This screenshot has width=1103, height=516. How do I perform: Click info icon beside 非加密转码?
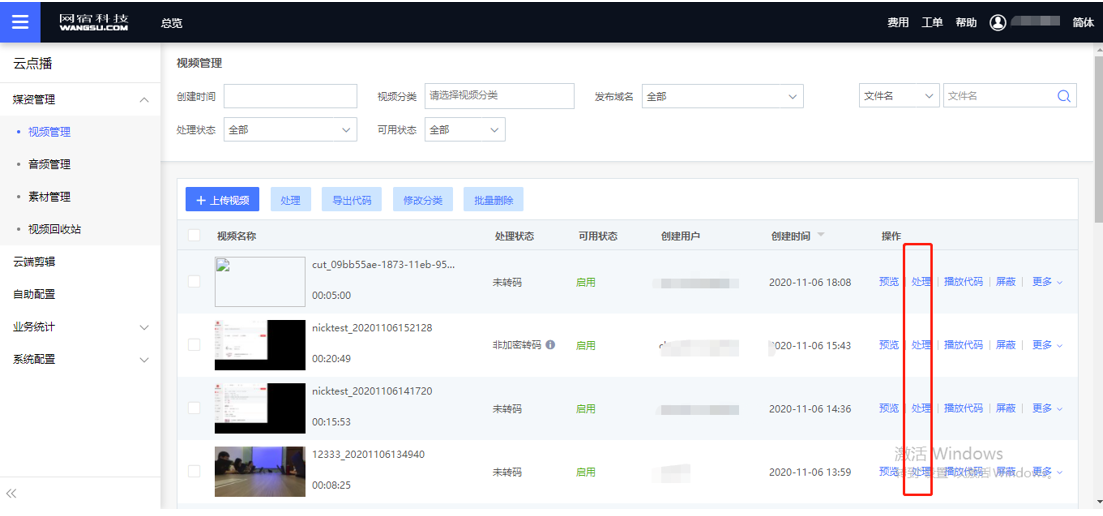[550, 344]
